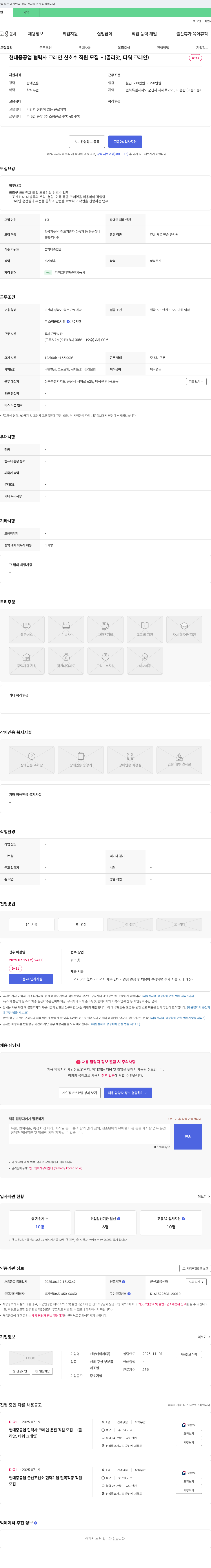Switch to the 기업 tab at top
Viewport: 211px width, 1568px height.
26,12
